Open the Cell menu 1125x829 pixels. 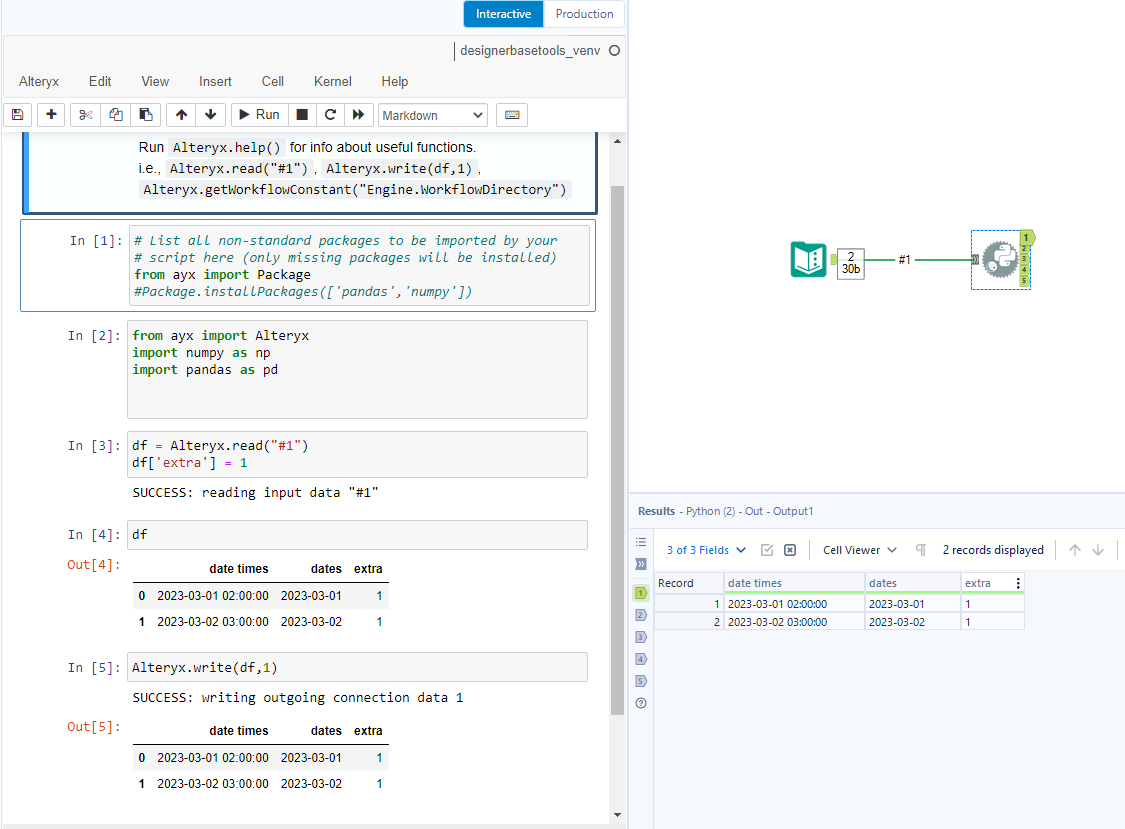click(x=272, y=82)
